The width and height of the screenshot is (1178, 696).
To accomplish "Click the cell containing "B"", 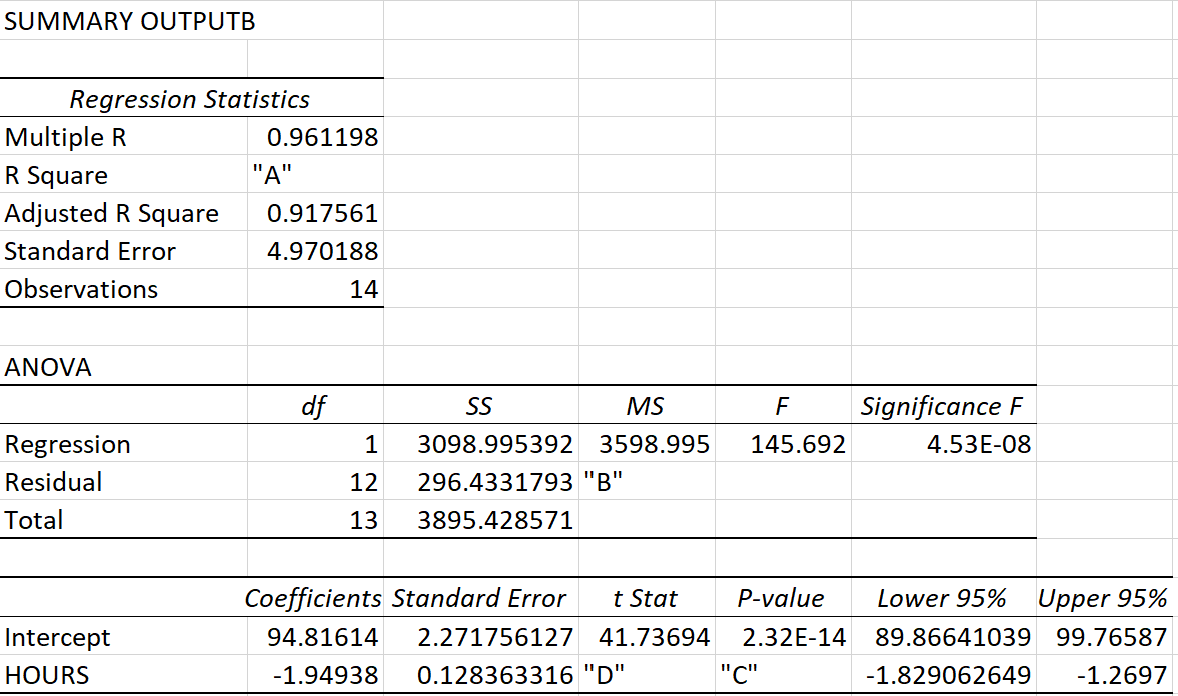I will [x=603, y=482].
